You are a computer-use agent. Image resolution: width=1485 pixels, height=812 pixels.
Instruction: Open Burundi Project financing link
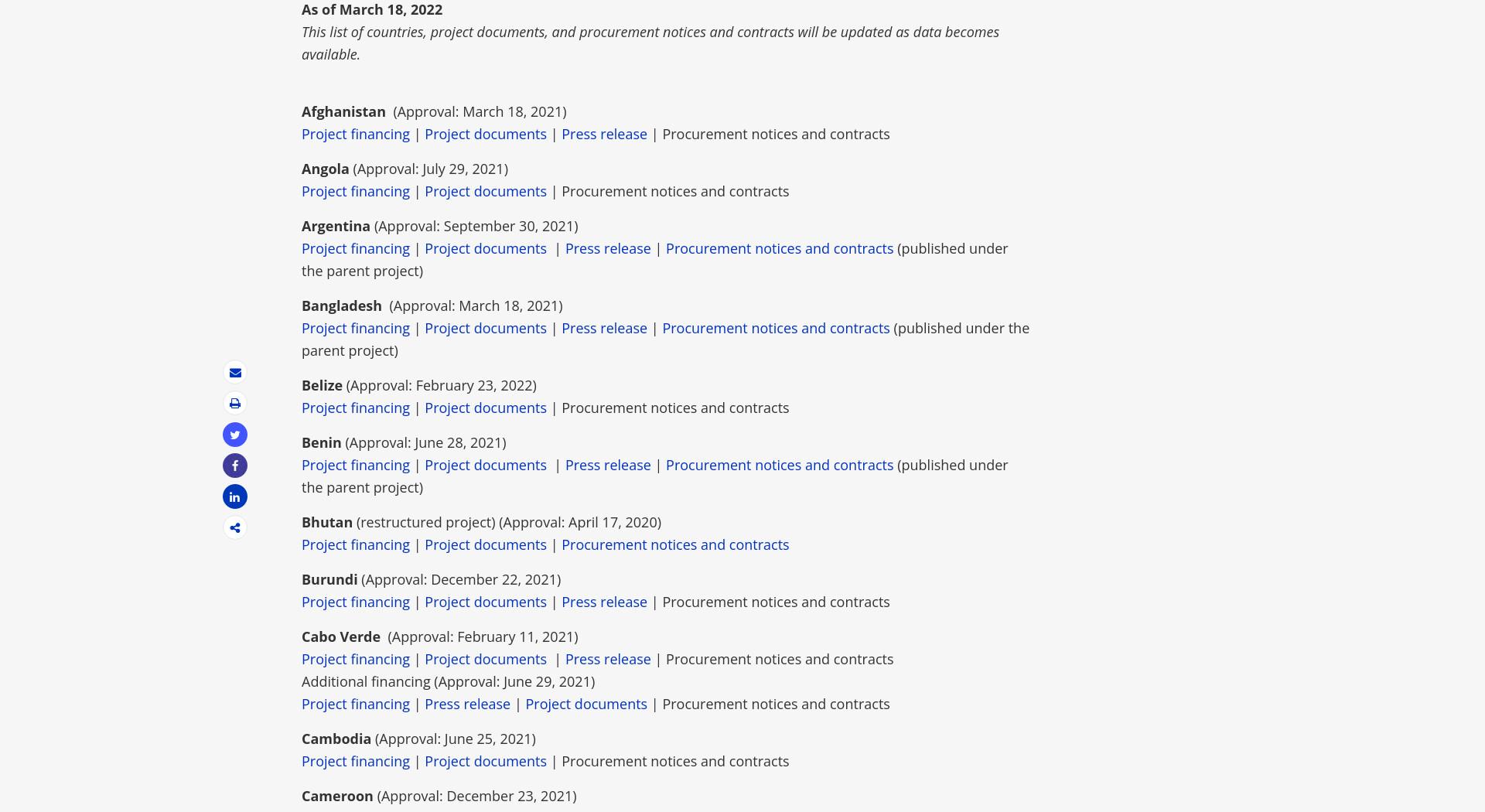tap(356, 602)
